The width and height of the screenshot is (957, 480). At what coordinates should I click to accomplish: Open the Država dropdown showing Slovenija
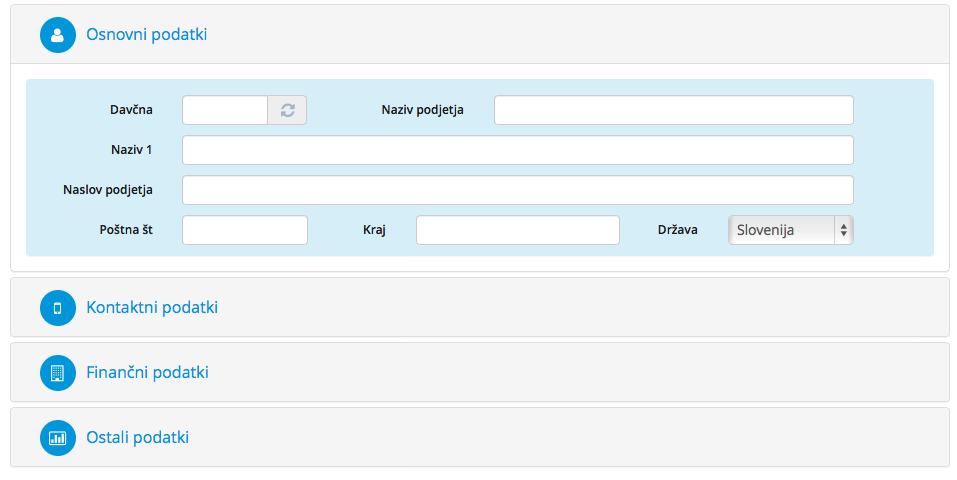click(790, 230)
